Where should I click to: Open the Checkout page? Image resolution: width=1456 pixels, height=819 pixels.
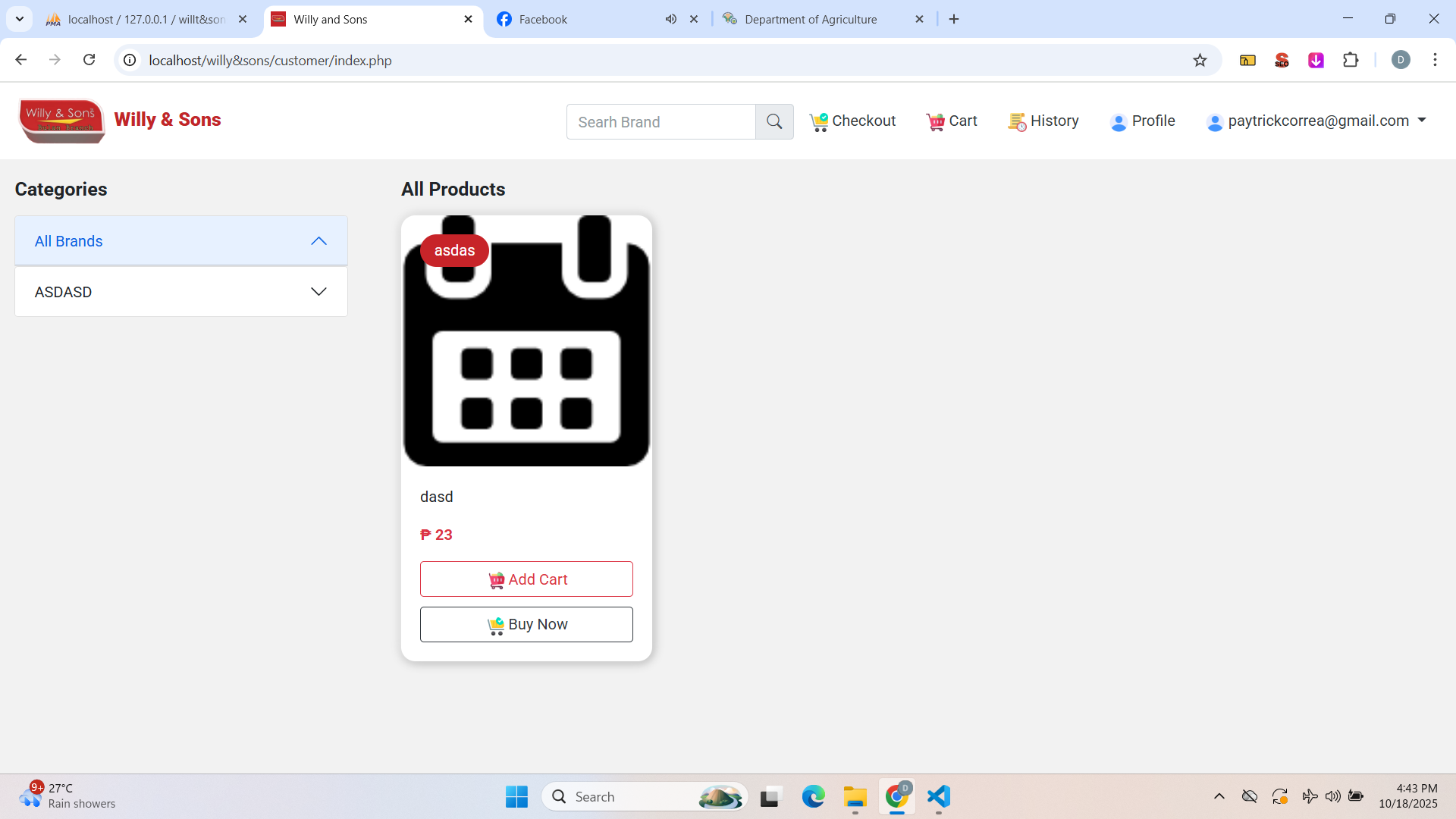click(x=853, y=121)
